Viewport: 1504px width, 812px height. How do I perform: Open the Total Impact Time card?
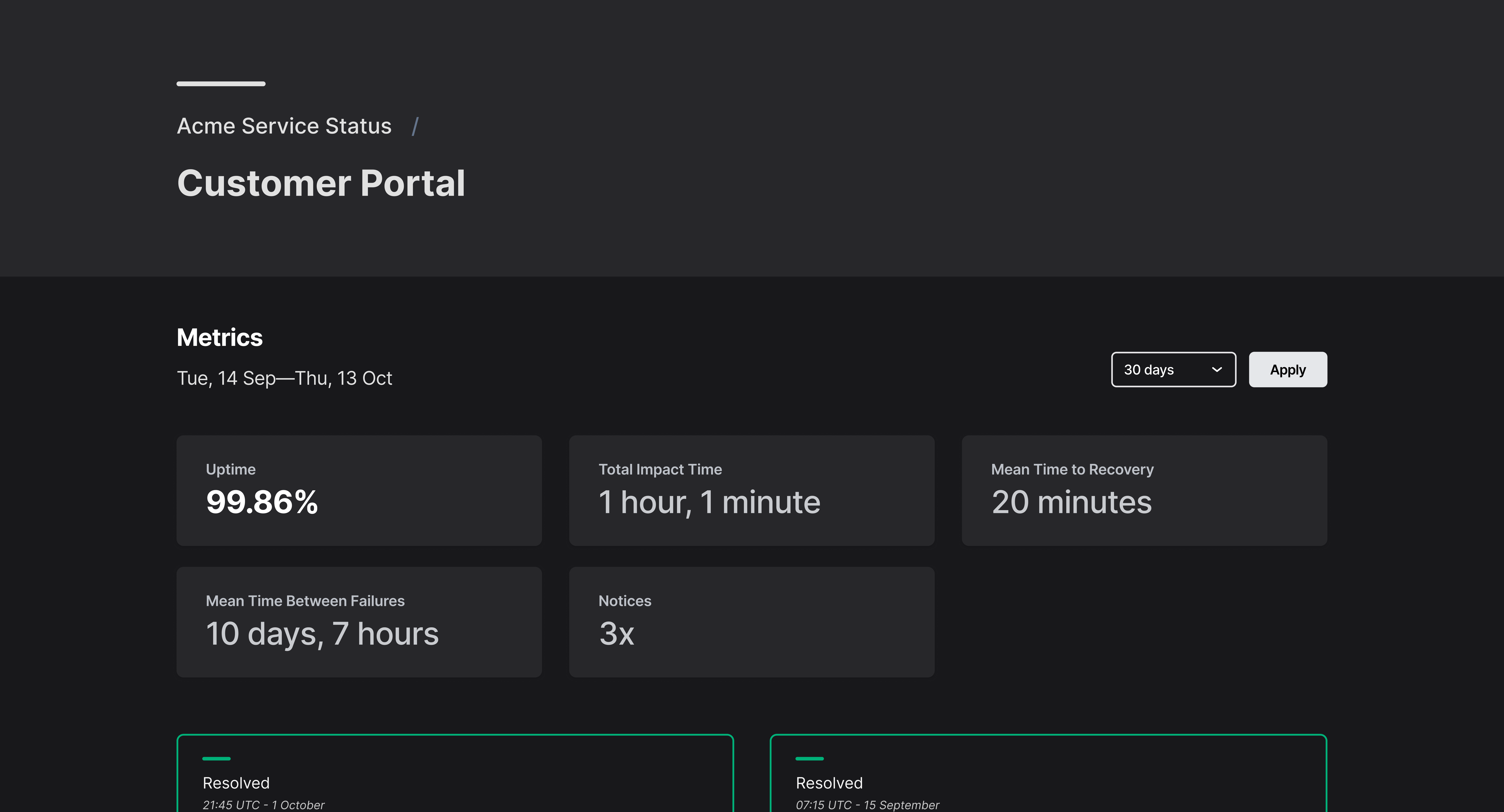coord(751,490)
